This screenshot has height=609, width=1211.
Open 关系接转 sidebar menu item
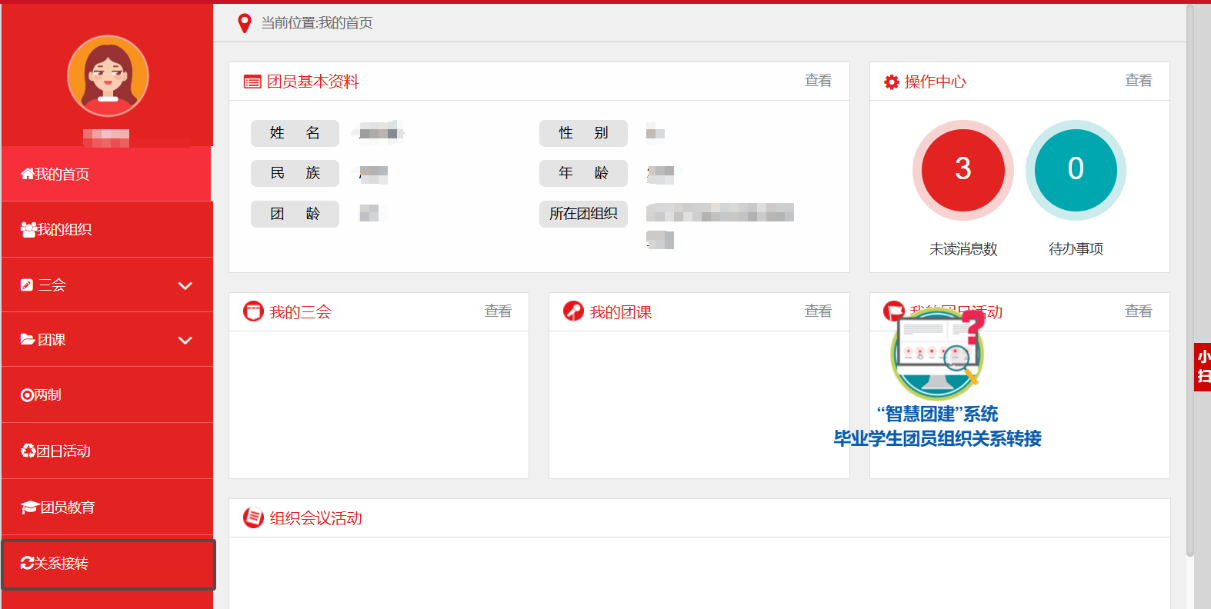(56, 564)
